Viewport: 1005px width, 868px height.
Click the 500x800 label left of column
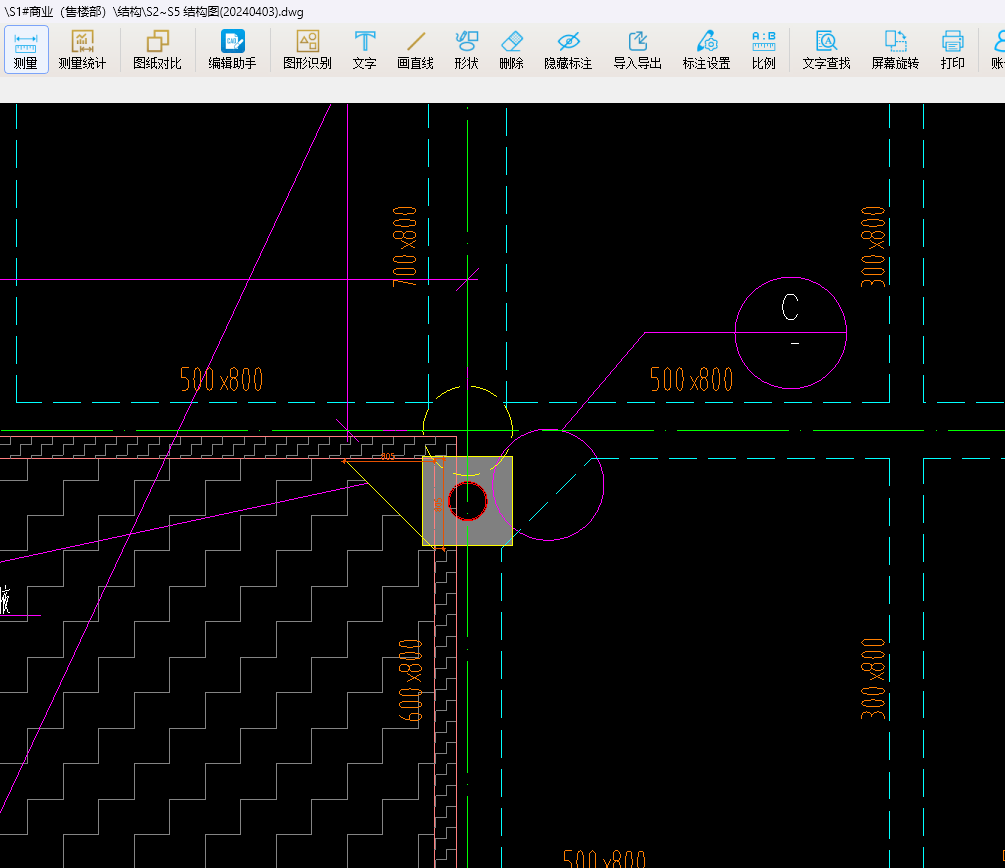pyautogui.click(x=221, y=380)
